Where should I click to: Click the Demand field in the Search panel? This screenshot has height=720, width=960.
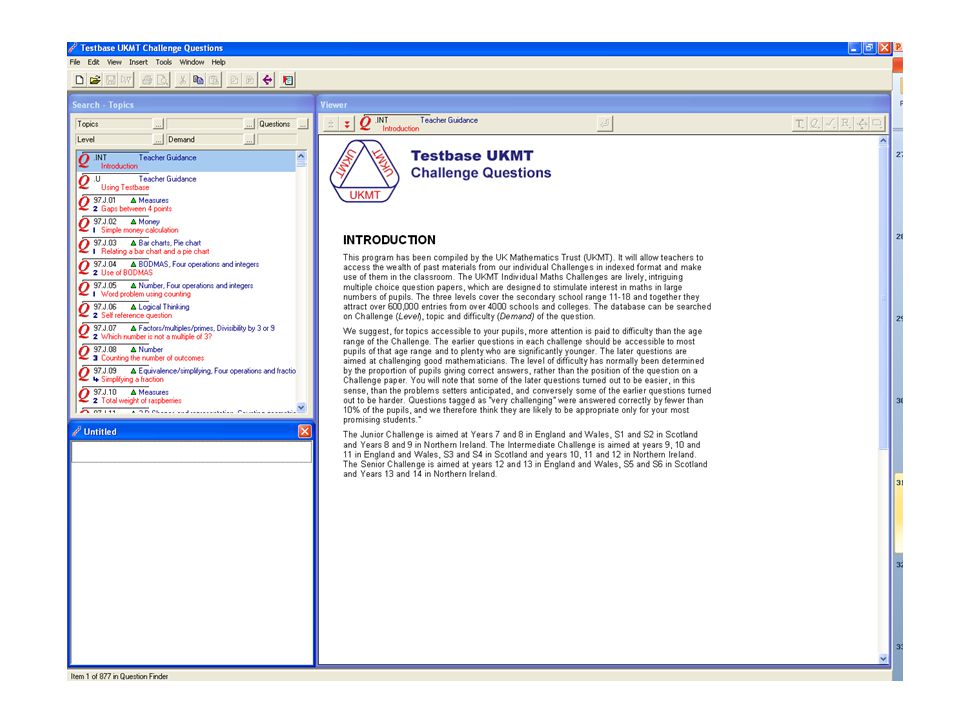click(205, 140)
